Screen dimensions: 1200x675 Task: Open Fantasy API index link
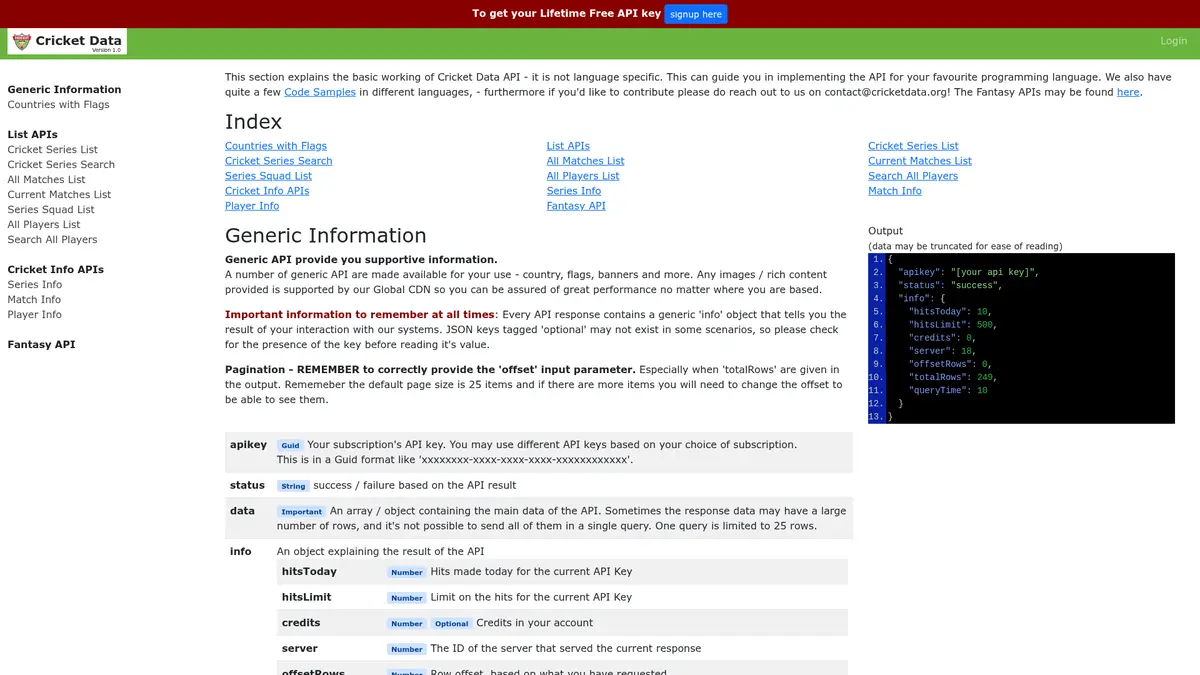(576, 206)
